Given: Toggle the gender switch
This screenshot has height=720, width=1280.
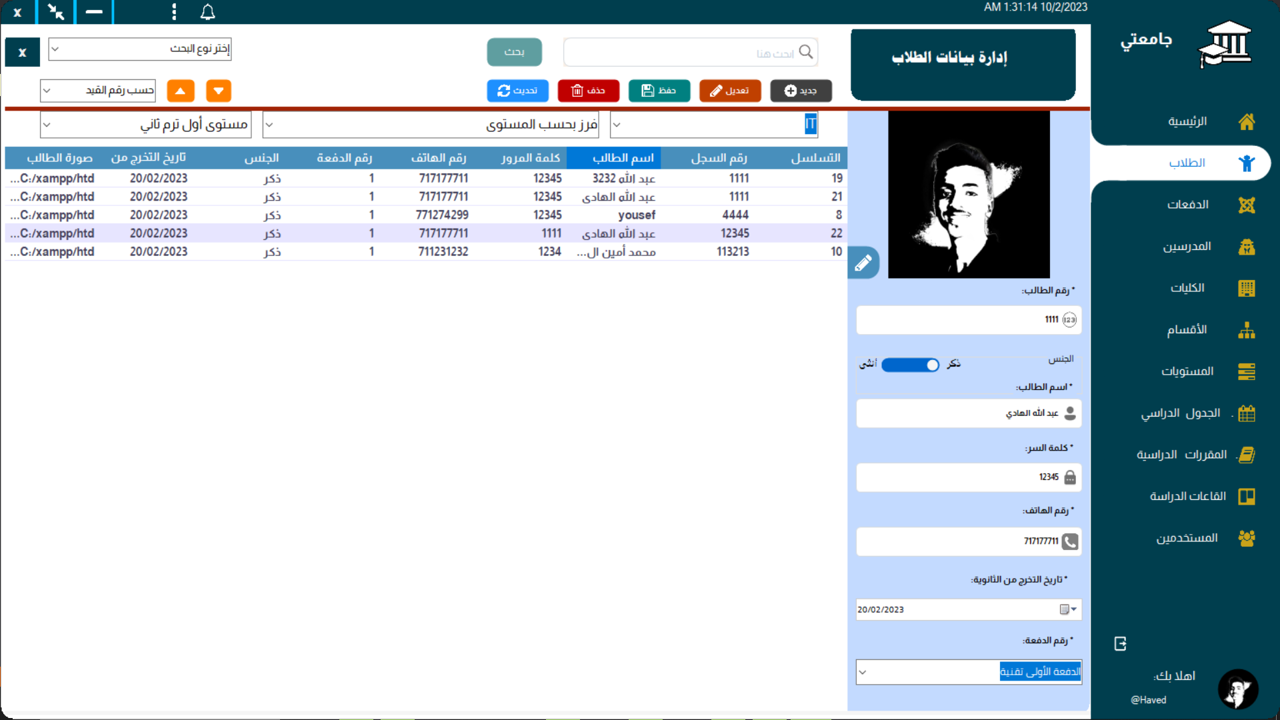Looking at the screenshot, I should [910, 365].
